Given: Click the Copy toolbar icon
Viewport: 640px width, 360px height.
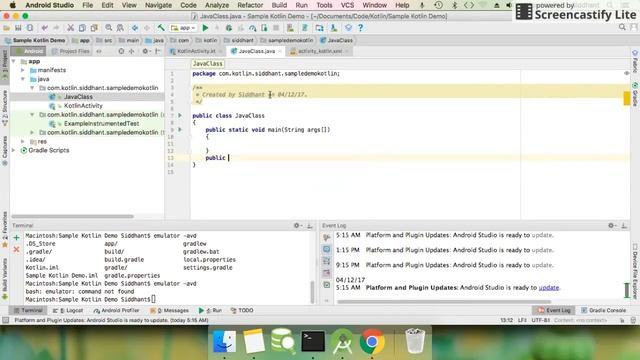Looking at the screenshot, I should click(x=82, y=28).
